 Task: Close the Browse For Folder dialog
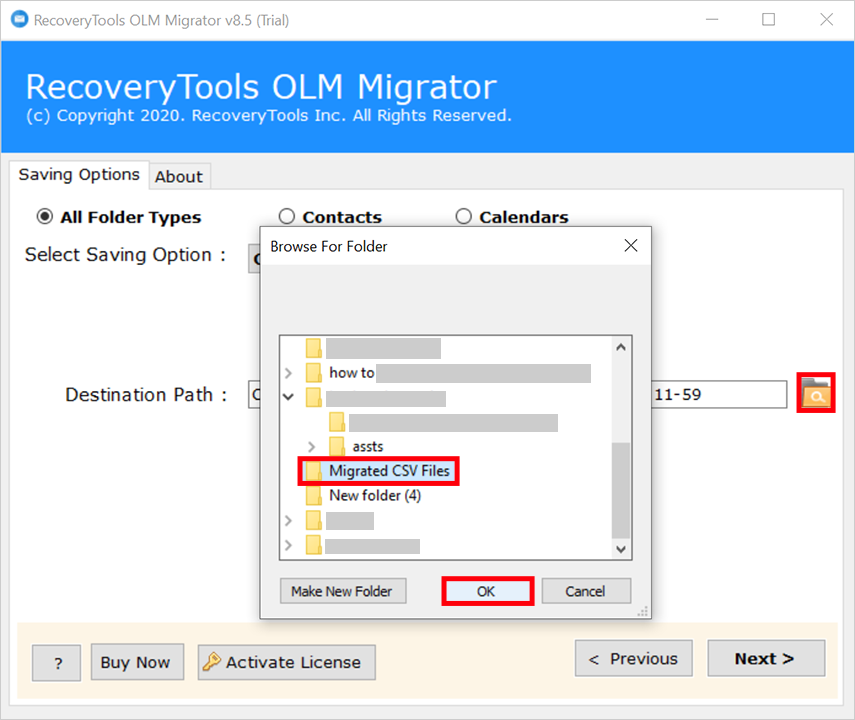point(631,245)
